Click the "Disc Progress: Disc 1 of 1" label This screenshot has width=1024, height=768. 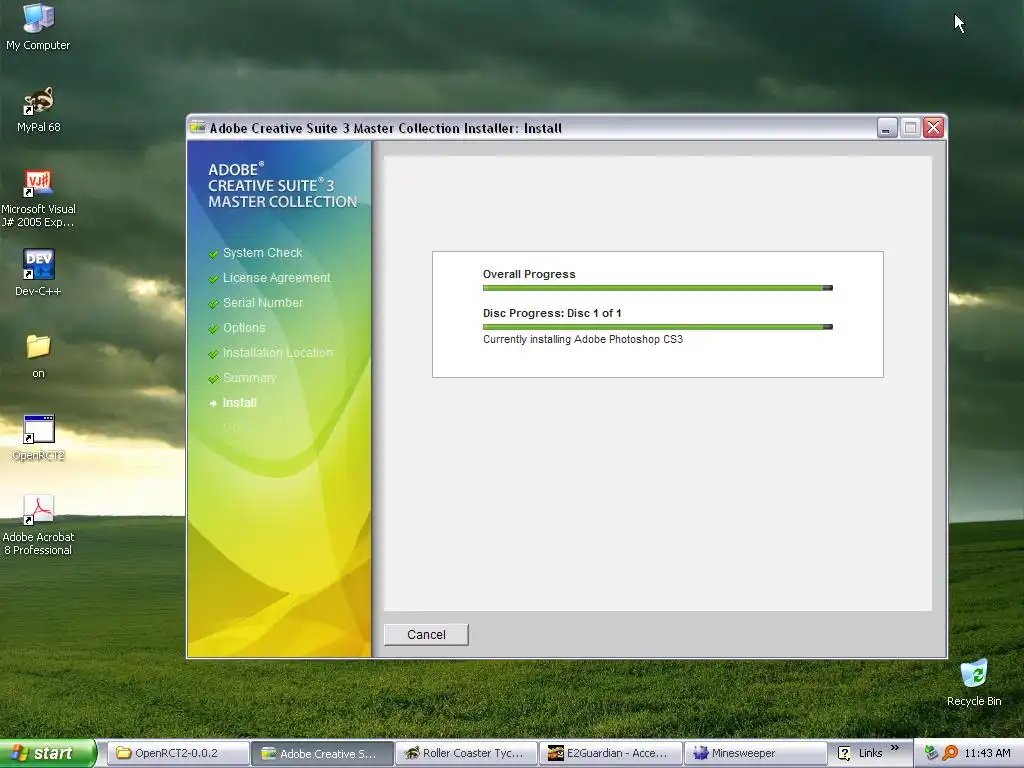coord(552,313)
